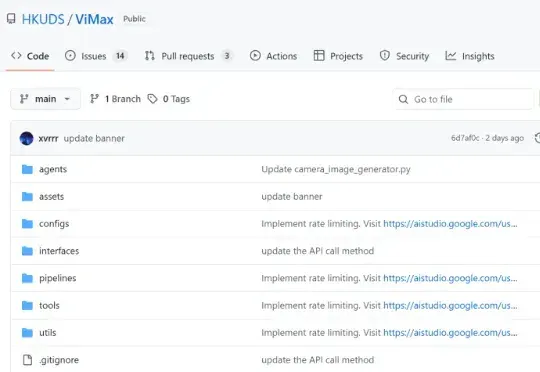Open 'Update camera_image_generator.py' commit message

coord(336,169)
